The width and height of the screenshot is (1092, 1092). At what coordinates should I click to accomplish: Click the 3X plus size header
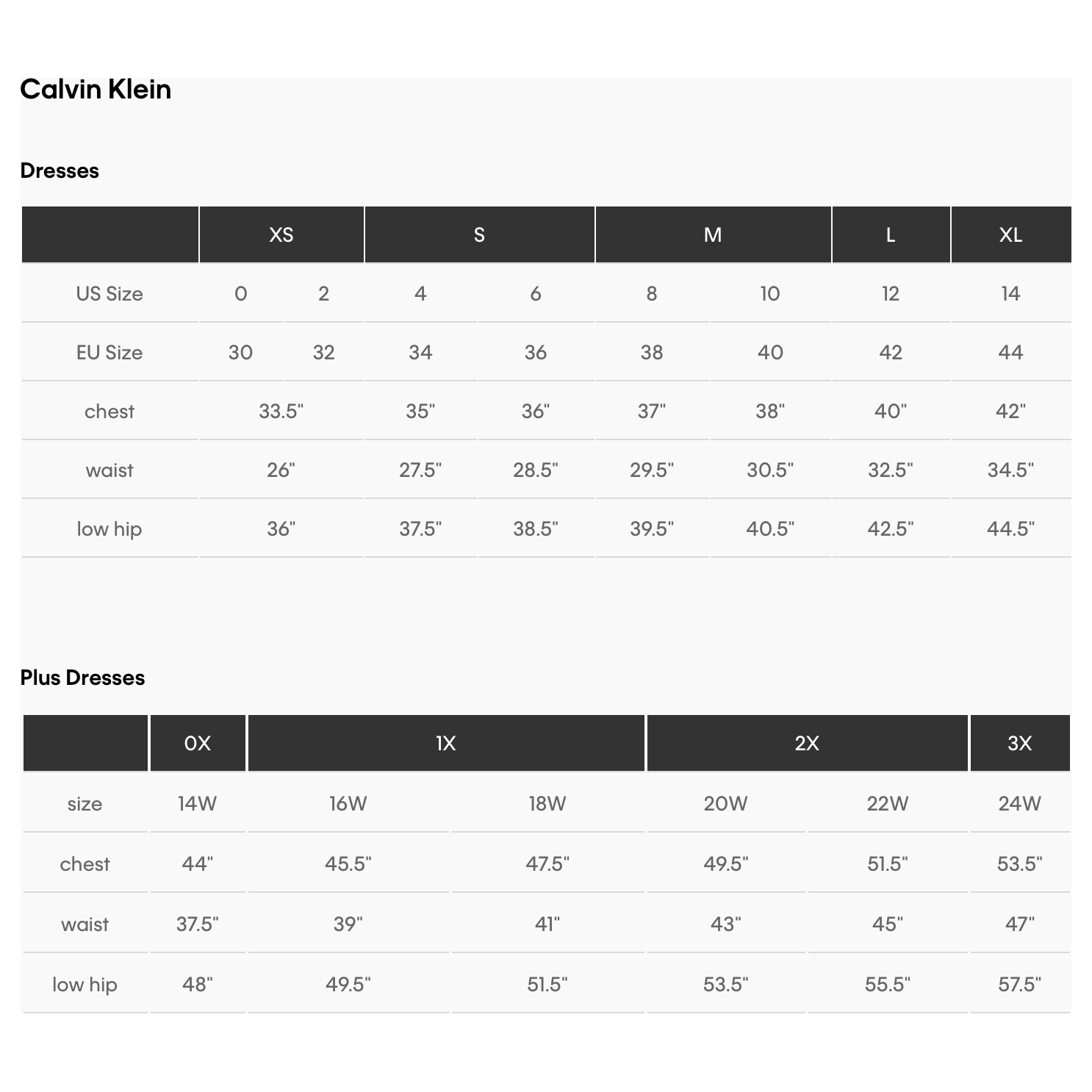pos(1019,743)
